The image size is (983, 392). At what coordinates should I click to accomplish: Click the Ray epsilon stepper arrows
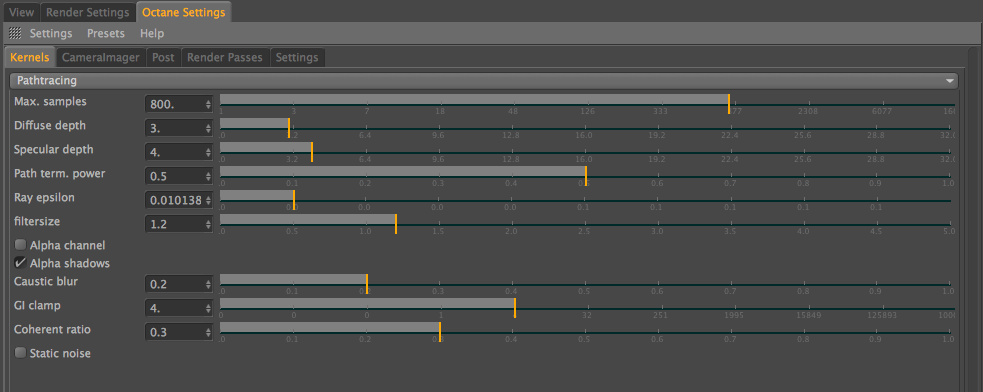208,200
